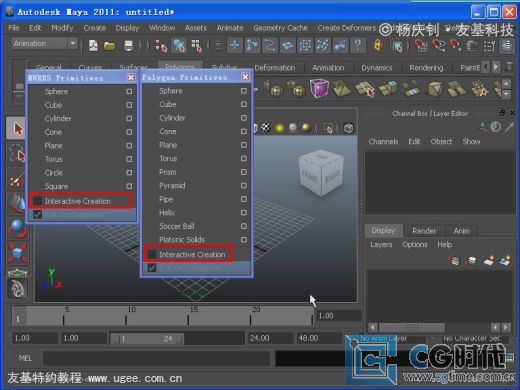Screen dimensions: 520x390
Task: Open Polygon Helix option box
Action: 244,212
